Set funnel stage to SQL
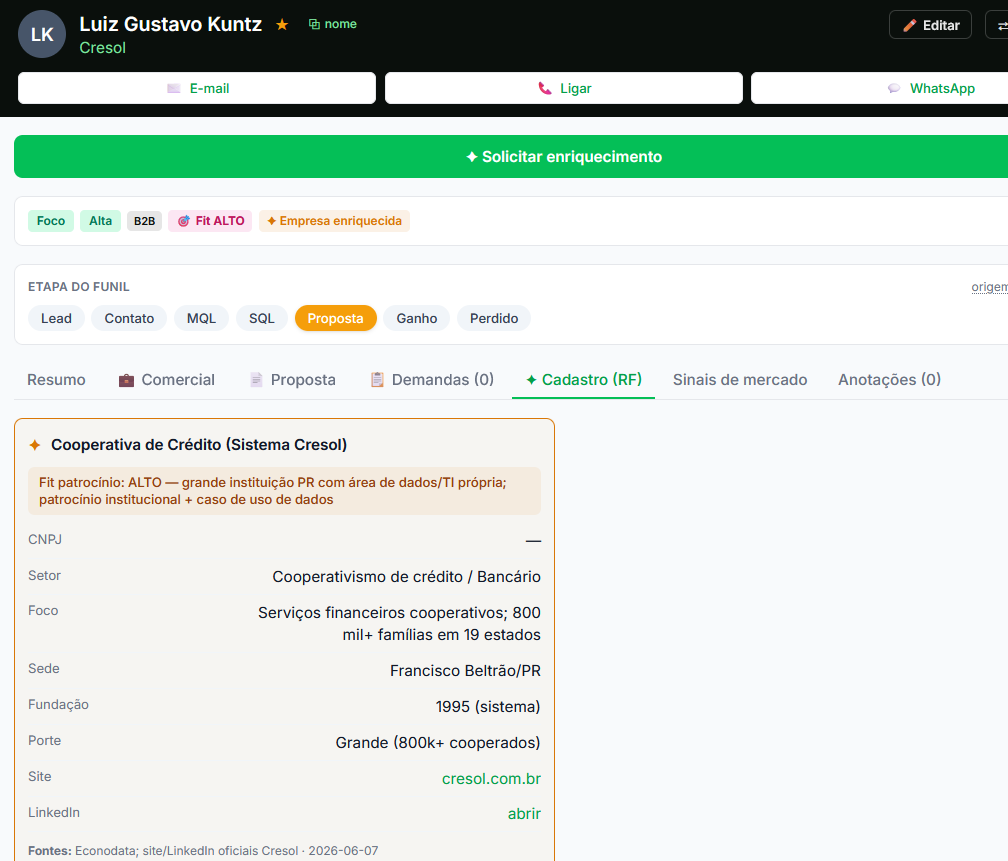The width and height of the screenshot is (1008, 861). [262, 318]
